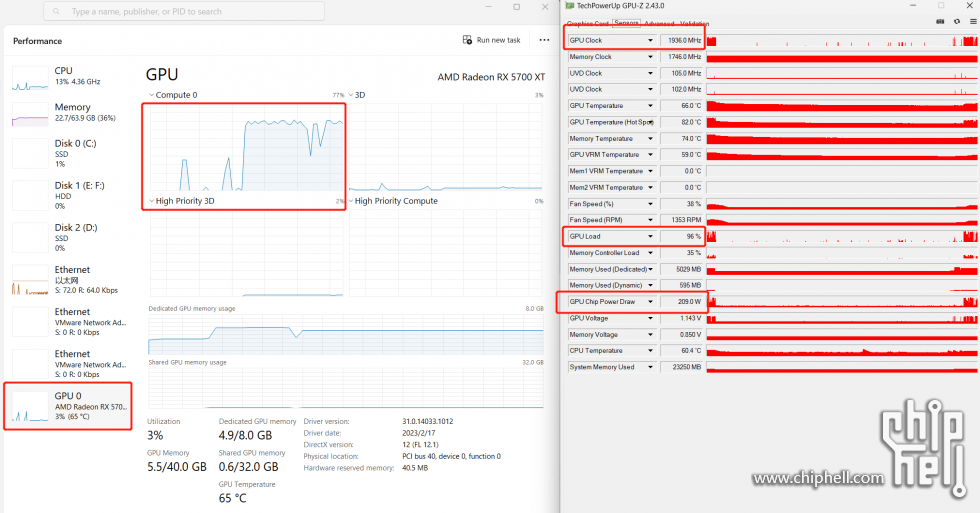This screenshot has height=513, width=980.
Task: Click the Run new task icon
Action: click(468, 40)
